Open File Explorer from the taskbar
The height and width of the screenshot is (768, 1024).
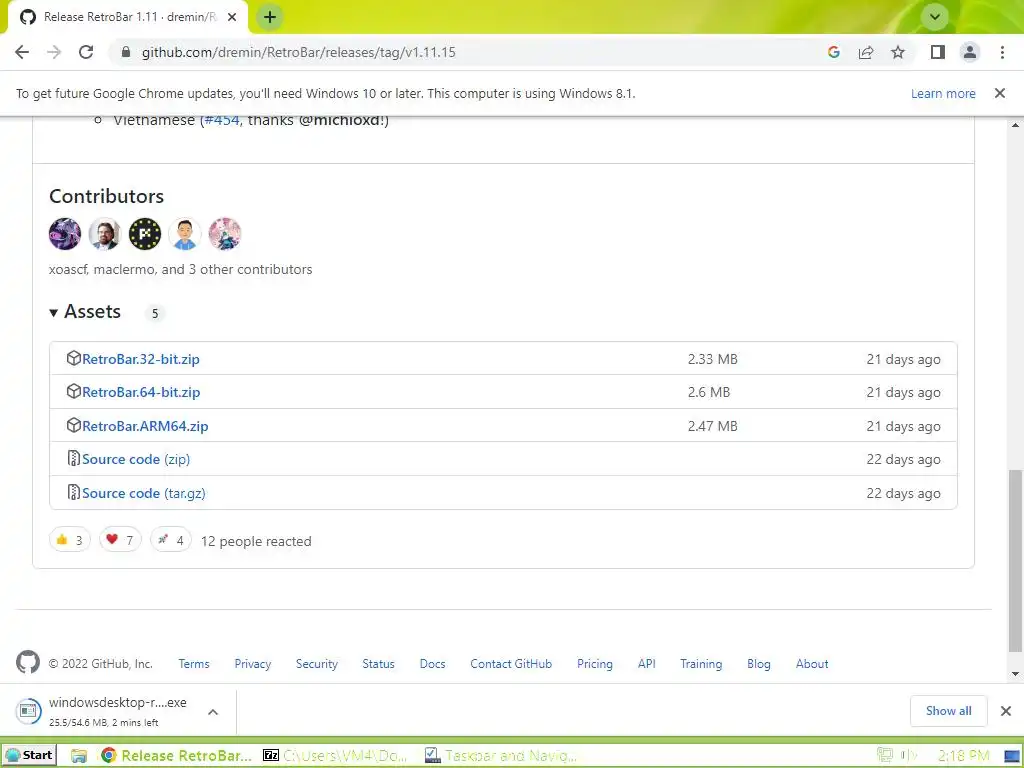[78, 756]
